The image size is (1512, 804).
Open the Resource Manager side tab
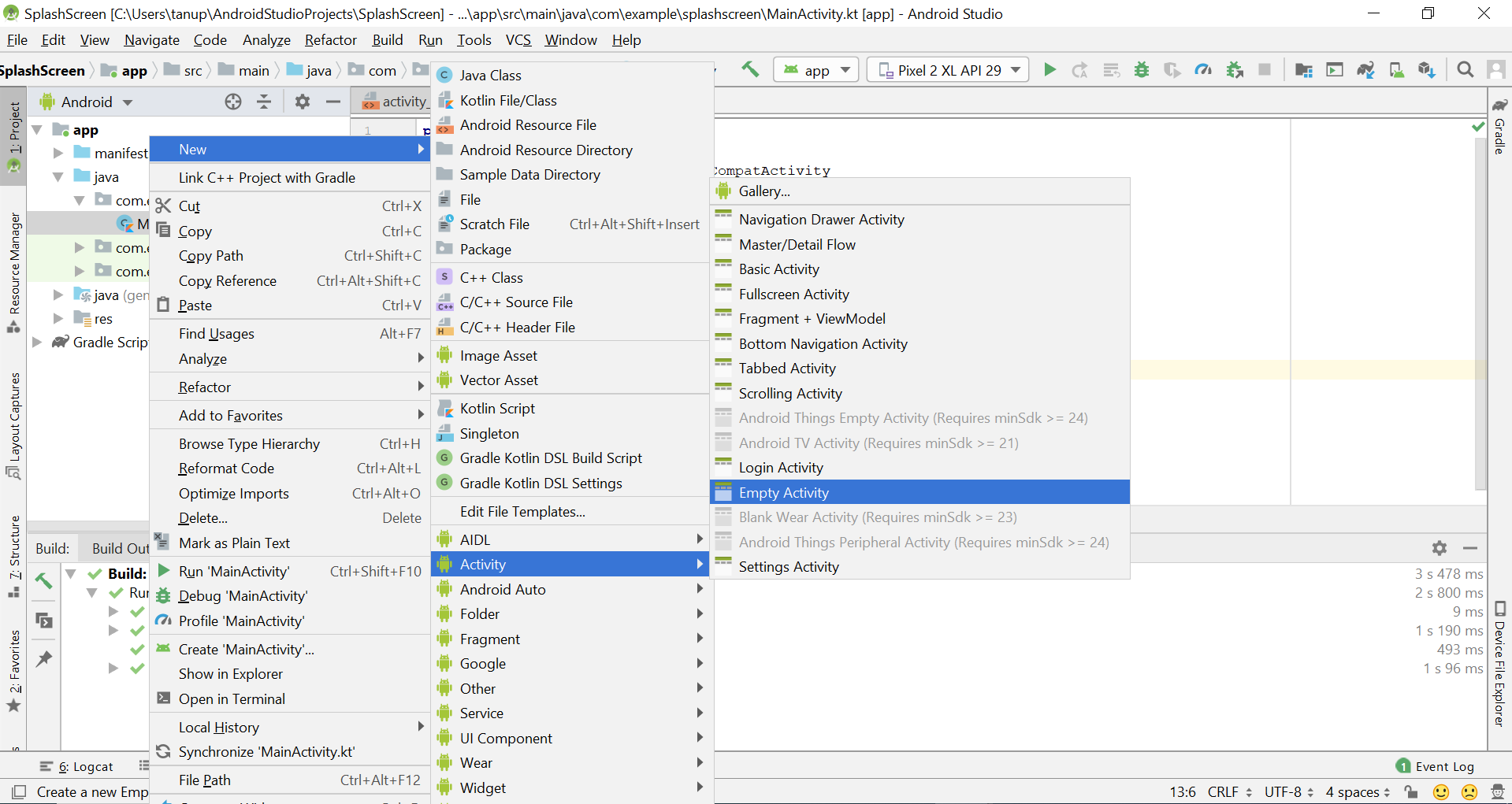(13, 272)
